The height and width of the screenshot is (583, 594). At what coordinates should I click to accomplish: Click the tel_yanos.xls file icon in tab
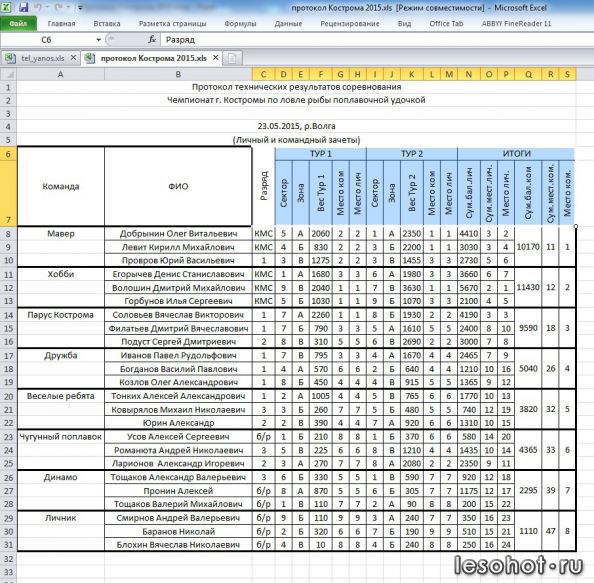(10, 58)
